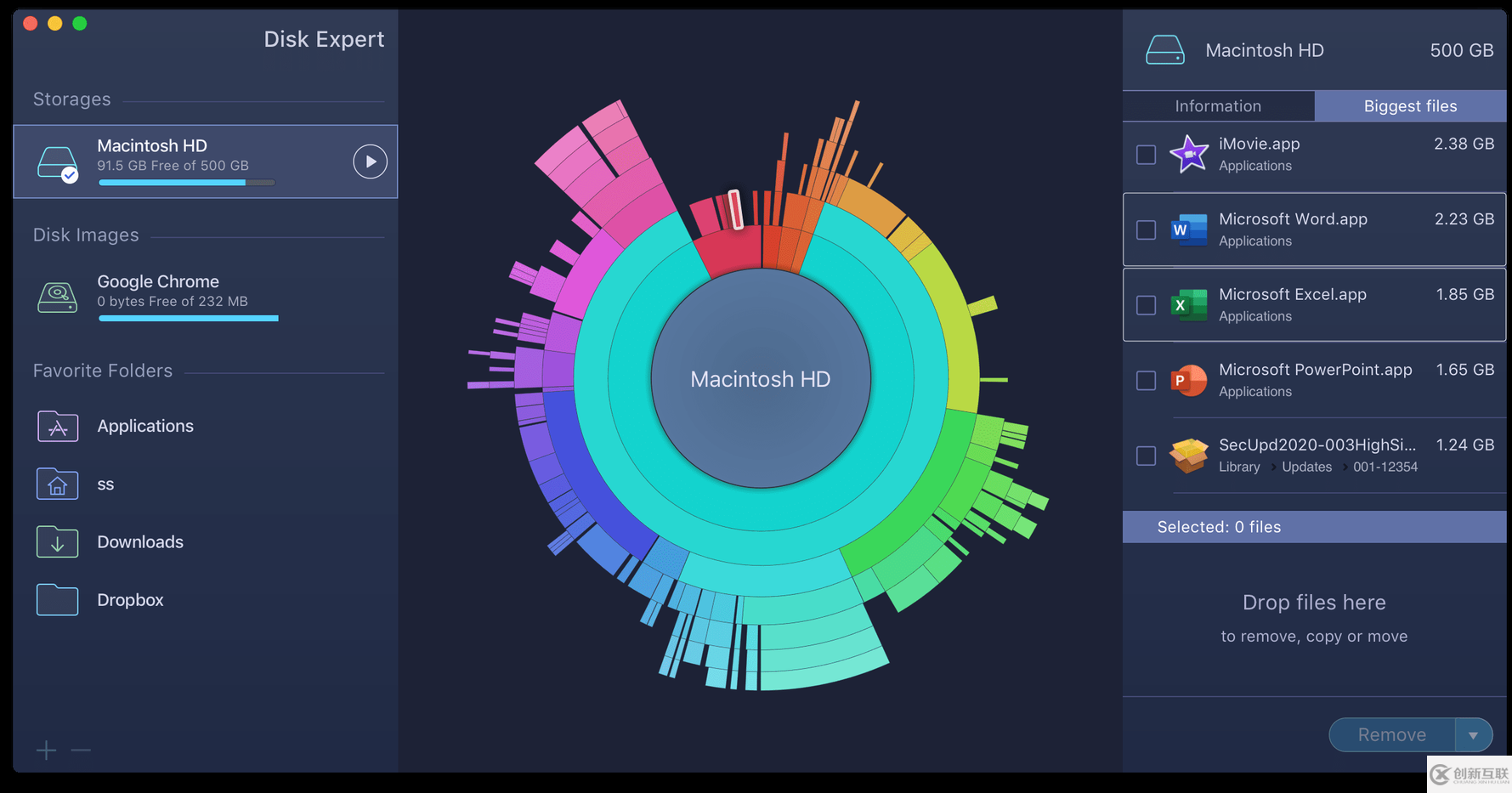The image size is (1512, 793).
Task: Click the iMovie.app star icon
Action: click(1188, 155)
